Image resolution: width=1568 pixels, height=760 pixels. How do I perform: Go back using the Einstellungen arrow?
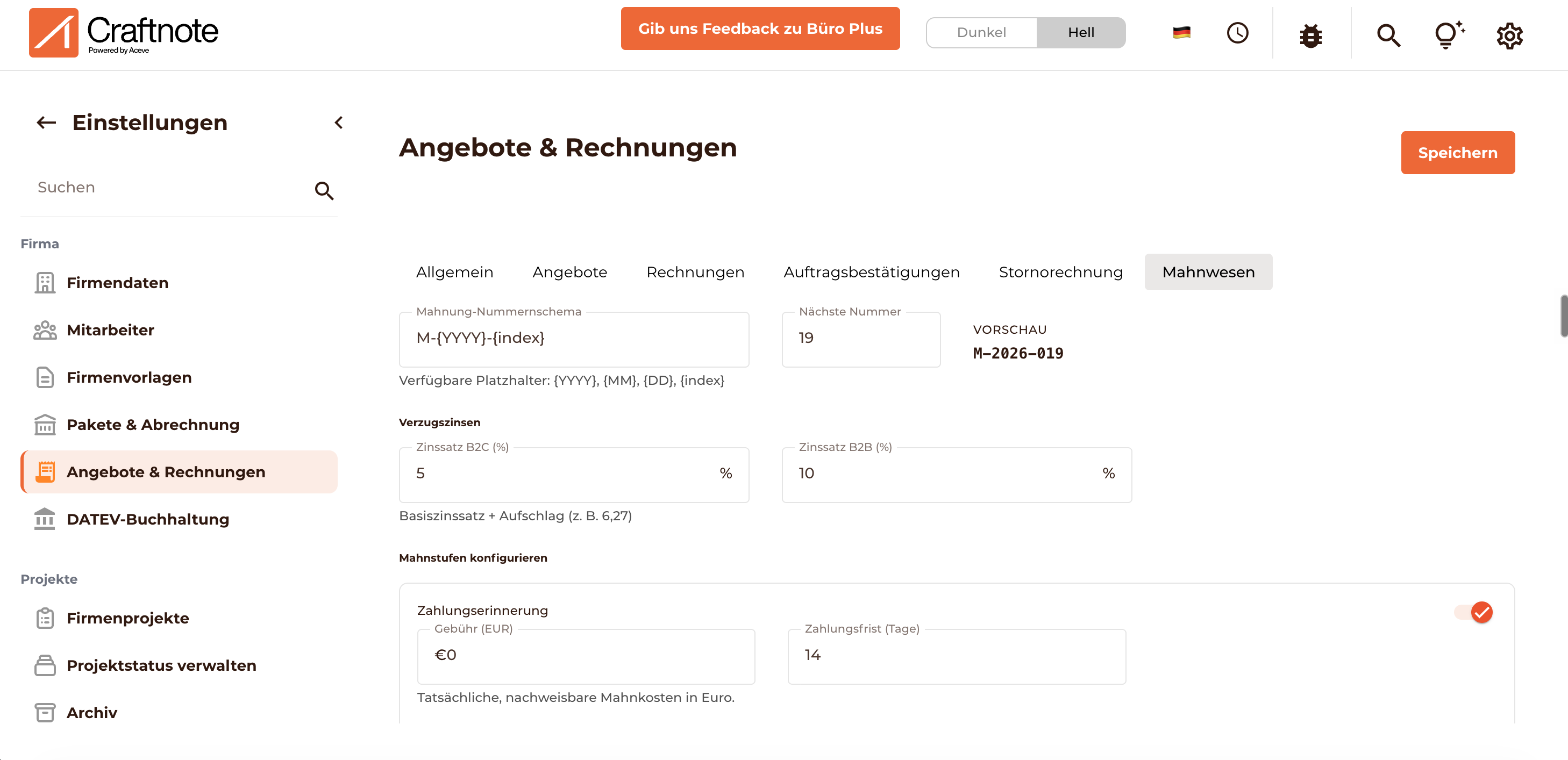[x=46, y=123]
